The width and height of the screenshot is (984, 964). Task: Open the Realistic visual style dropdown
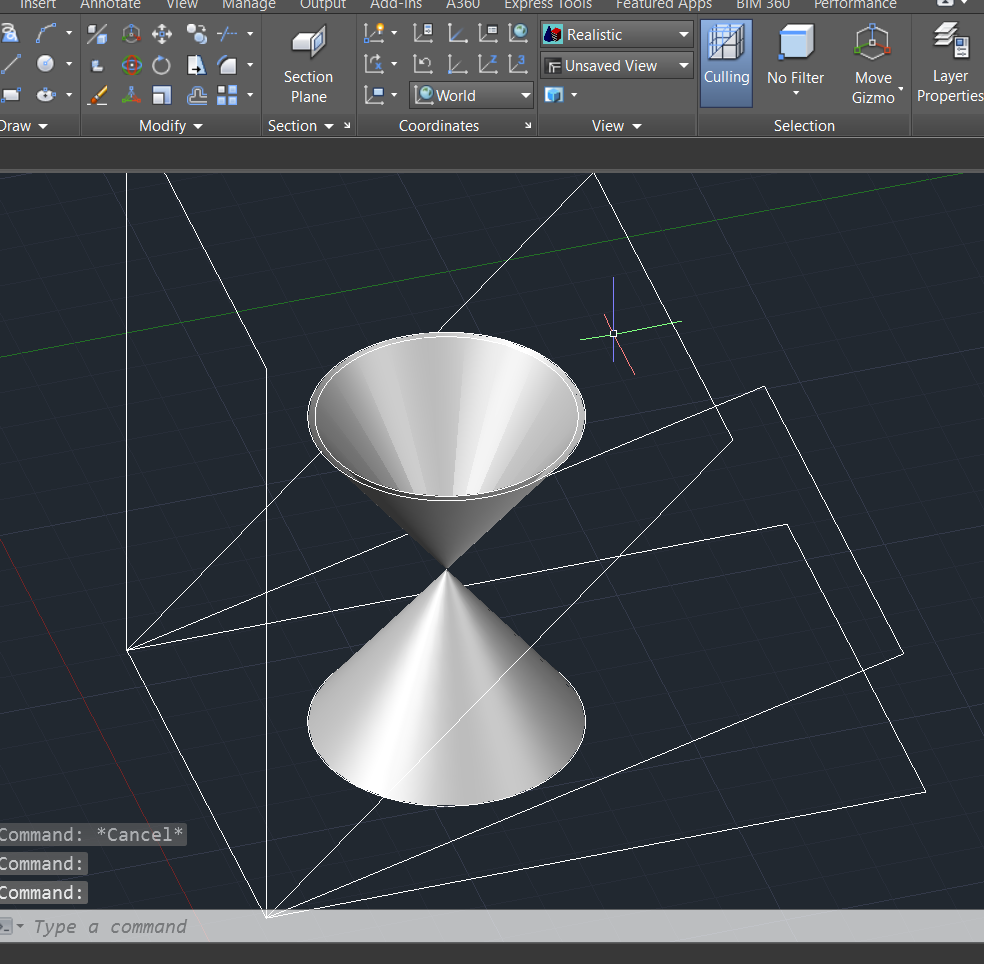[x=684, y=34]
